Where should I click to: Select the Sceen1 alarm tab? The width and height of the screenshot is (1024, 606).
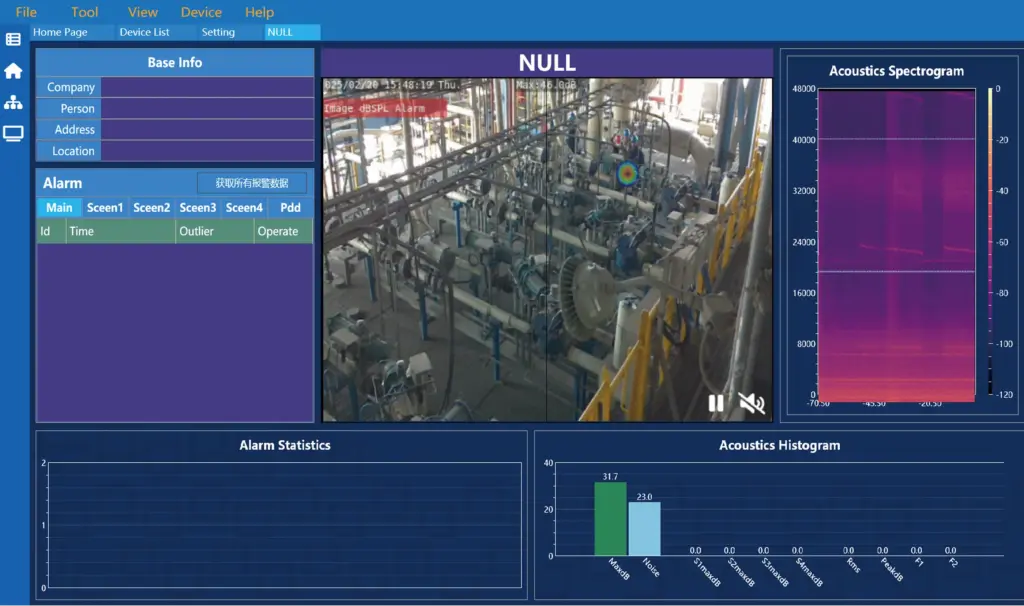104,208
